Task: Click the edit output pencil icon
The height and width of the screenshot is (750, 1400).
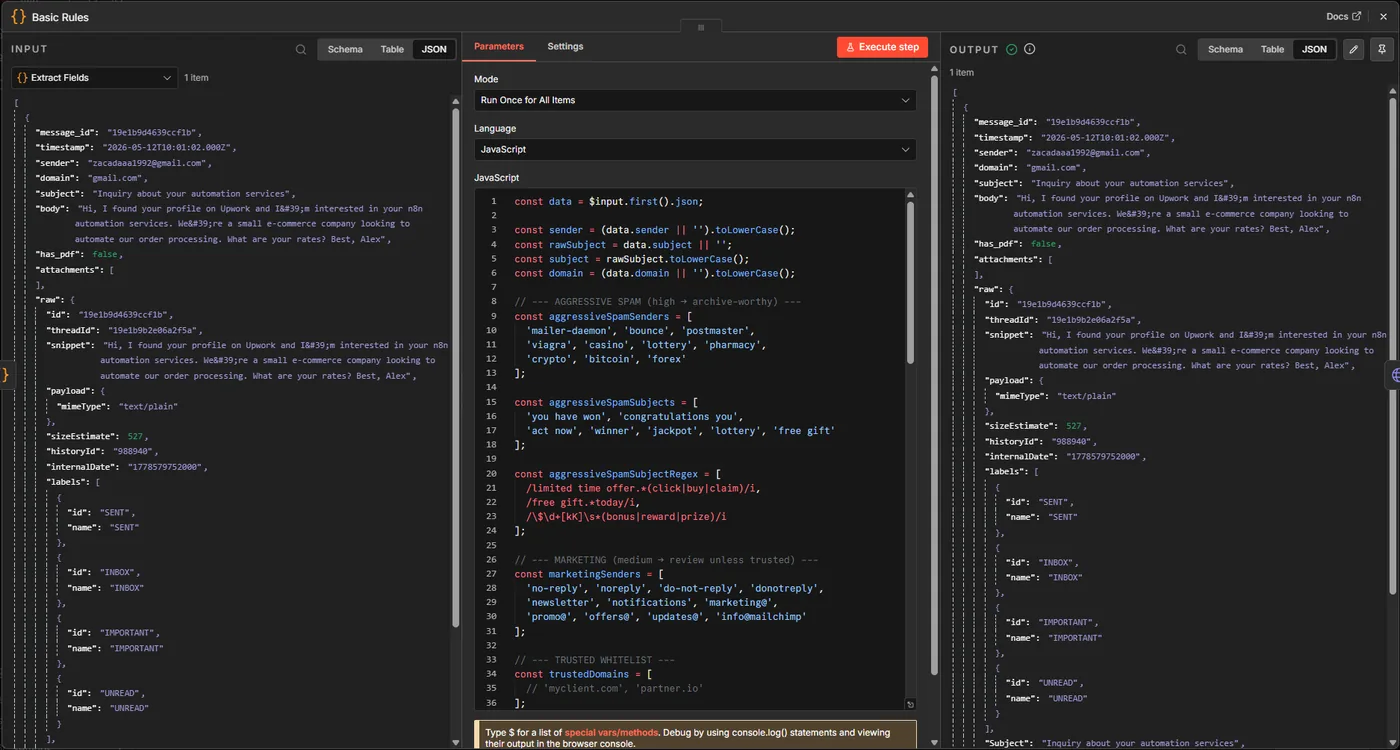Action: (1353, 49)
